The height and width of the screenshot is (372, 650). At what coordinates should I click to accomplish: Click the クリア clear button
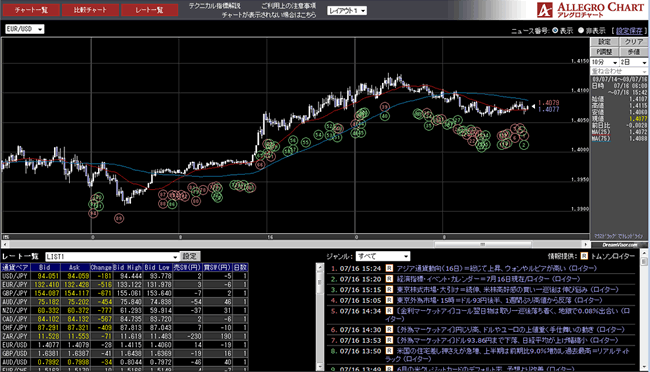coord(633,42)
